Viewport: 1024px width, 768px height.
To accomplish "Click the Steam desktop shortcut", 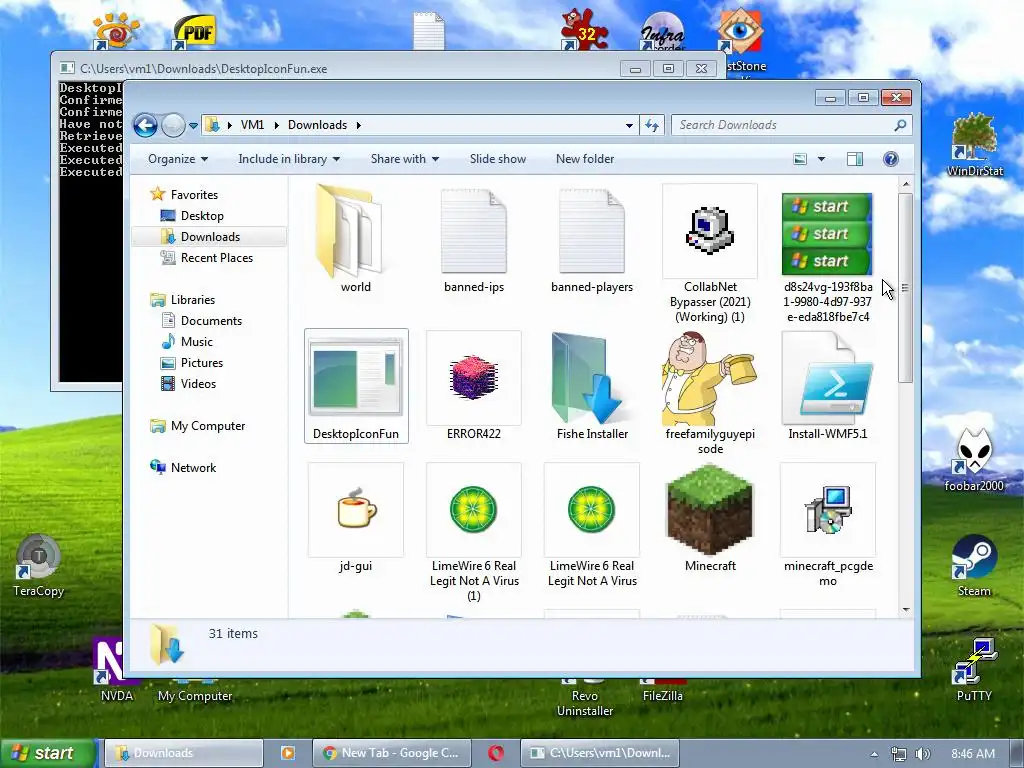I will pos(974,566).
